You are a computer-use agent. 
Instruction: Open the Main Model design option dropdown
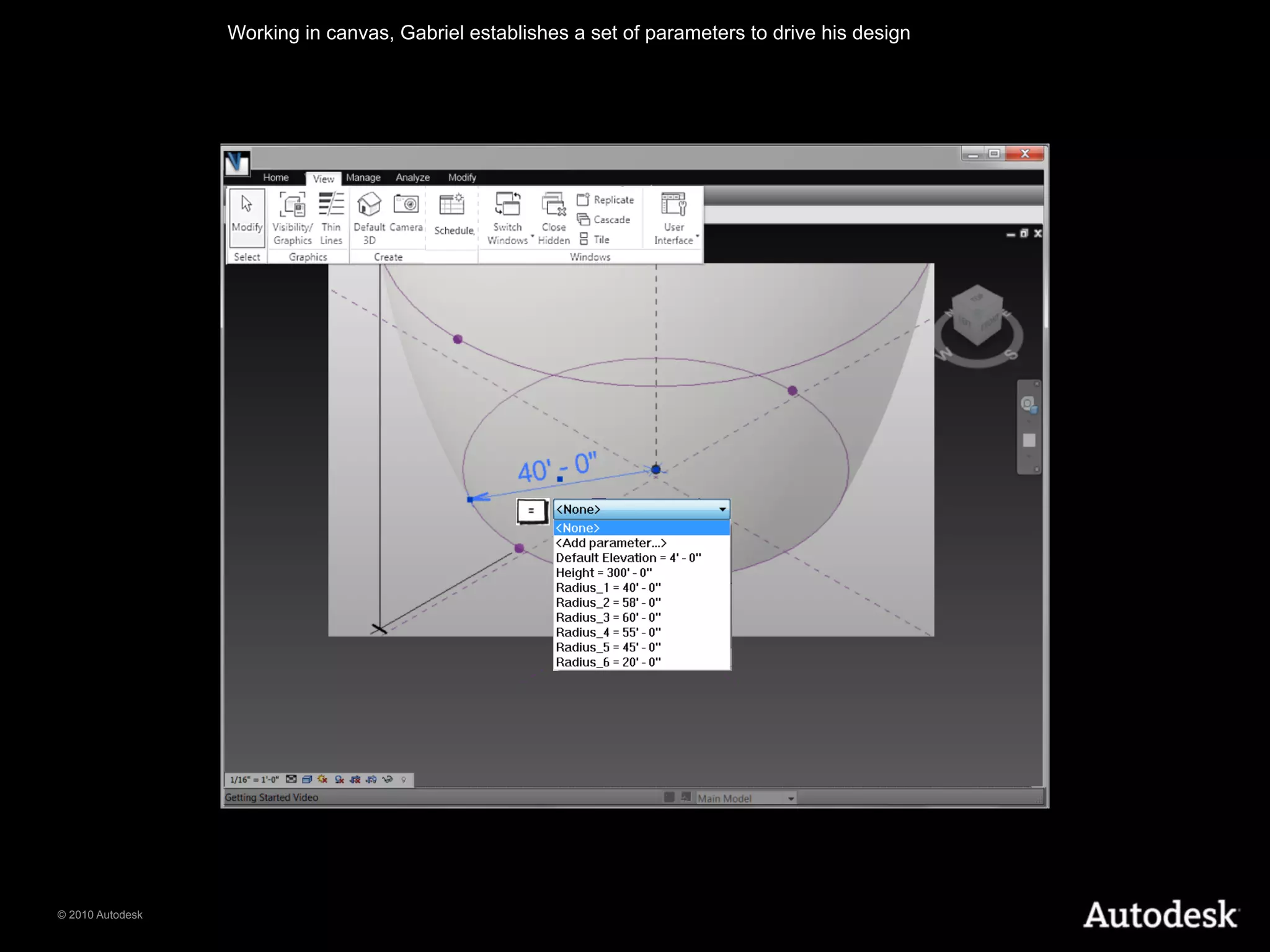click(746, 798)
